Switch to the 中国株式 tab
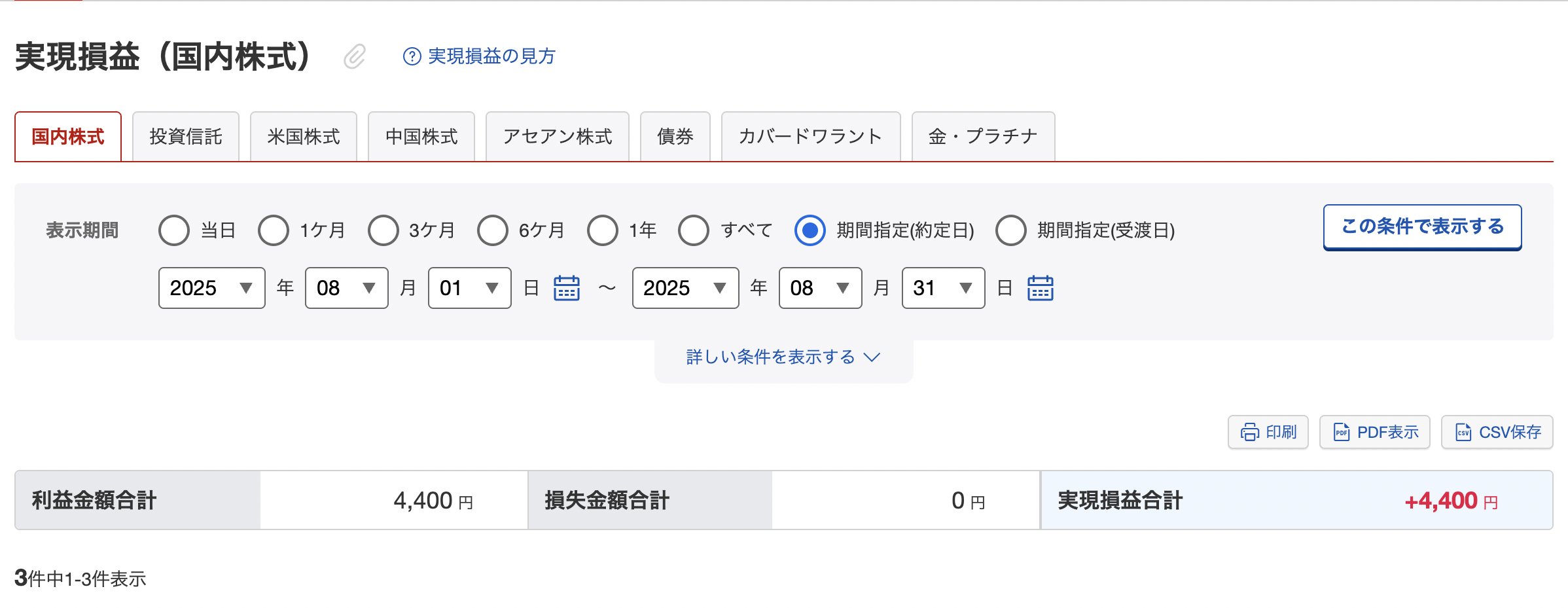The image size is (1568, 608). (x=421, y=136)
